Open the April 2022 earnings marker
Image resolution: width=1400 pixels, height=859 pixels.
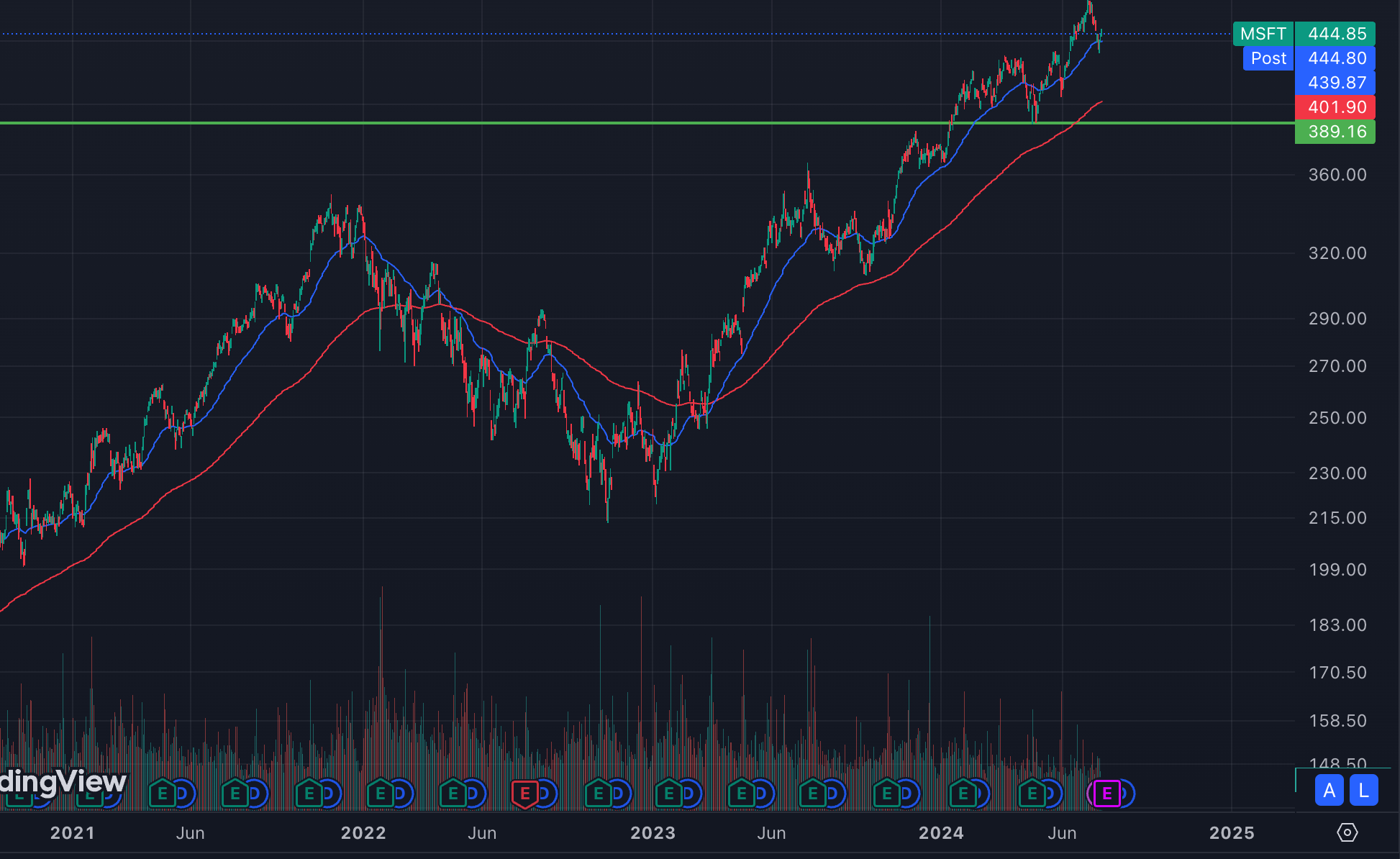pyautogui.click(x=453, y=794)
